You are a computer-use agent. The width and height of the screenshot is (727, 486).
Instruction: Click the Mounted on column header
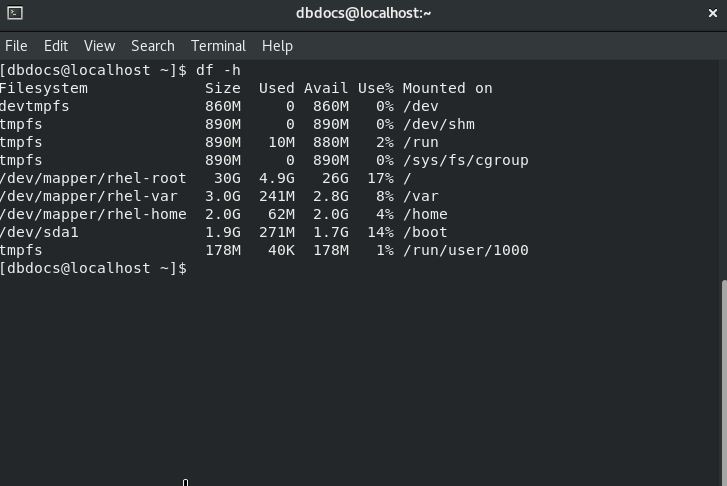pyautogui.click(x=447, y=88)
